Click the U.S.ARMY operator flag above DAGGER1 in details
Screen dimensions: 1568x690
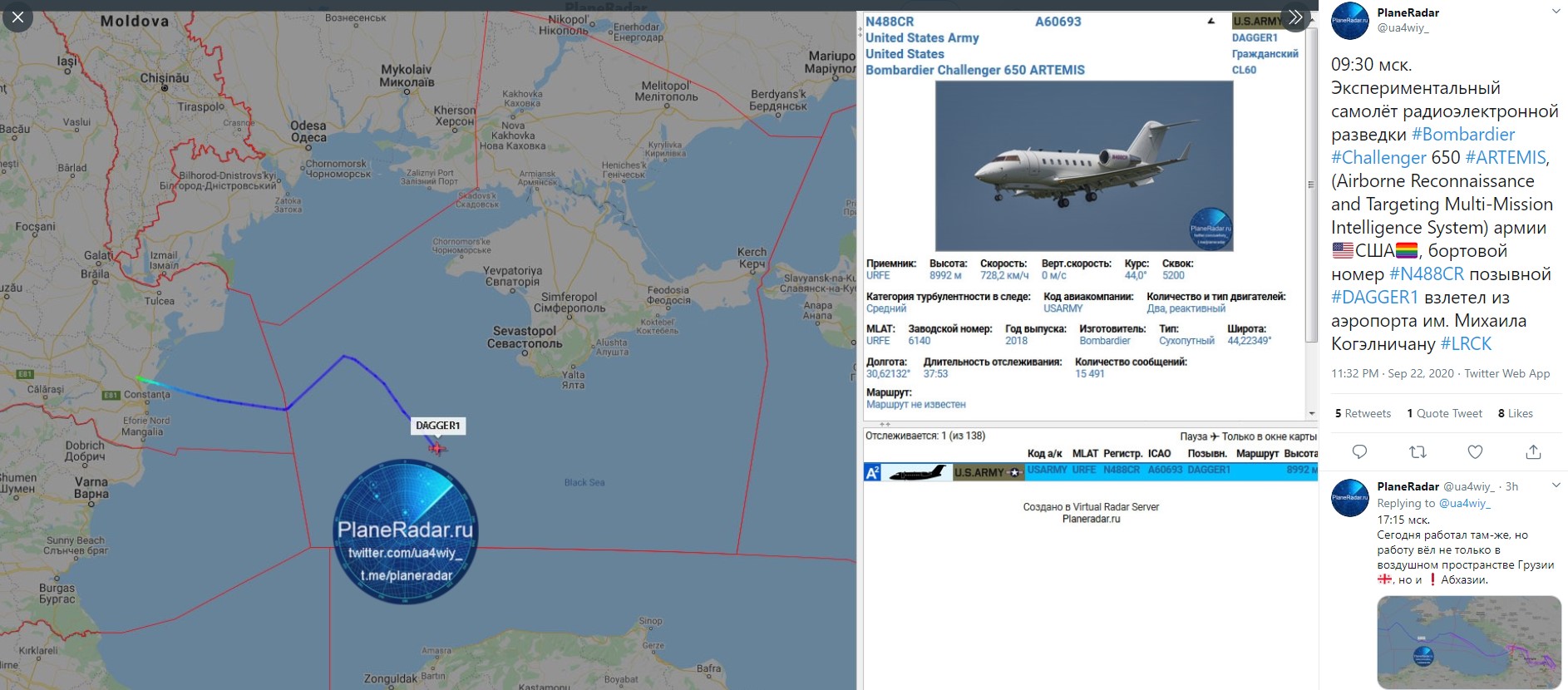(1257, 22)
